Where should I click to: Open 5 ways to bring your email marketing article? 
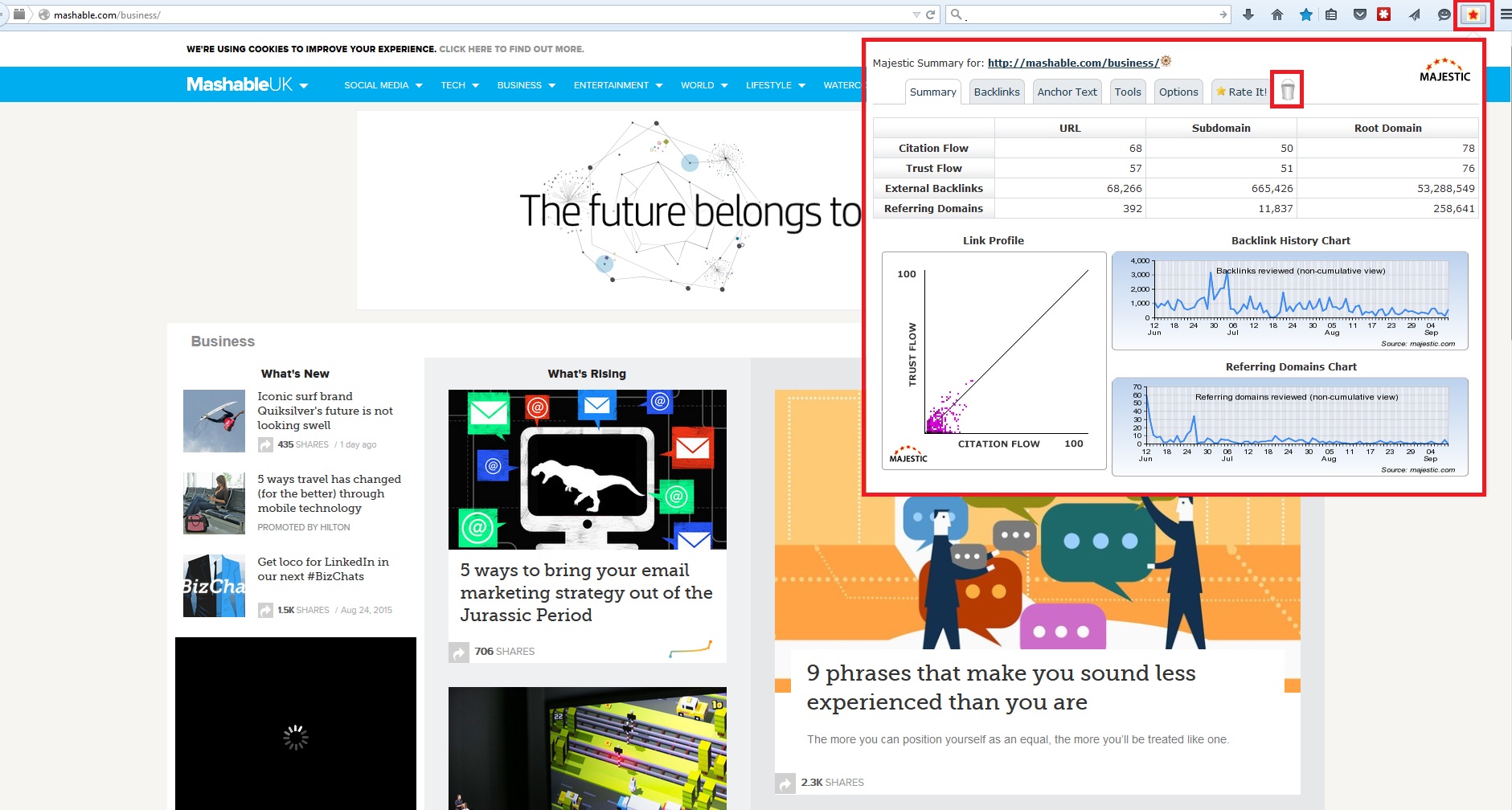pos(586,592)
